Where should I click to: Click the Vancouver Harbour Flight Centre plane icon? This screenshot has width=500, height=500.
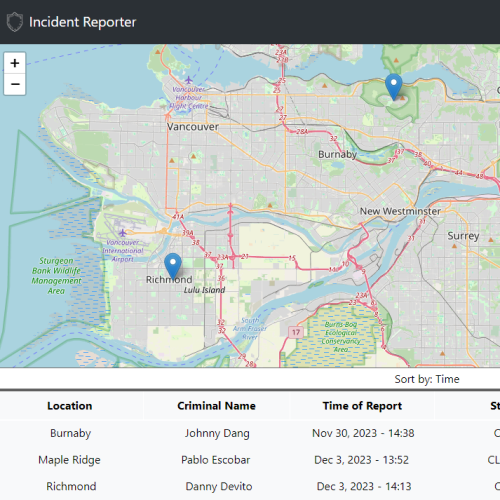tap(189, 80)
